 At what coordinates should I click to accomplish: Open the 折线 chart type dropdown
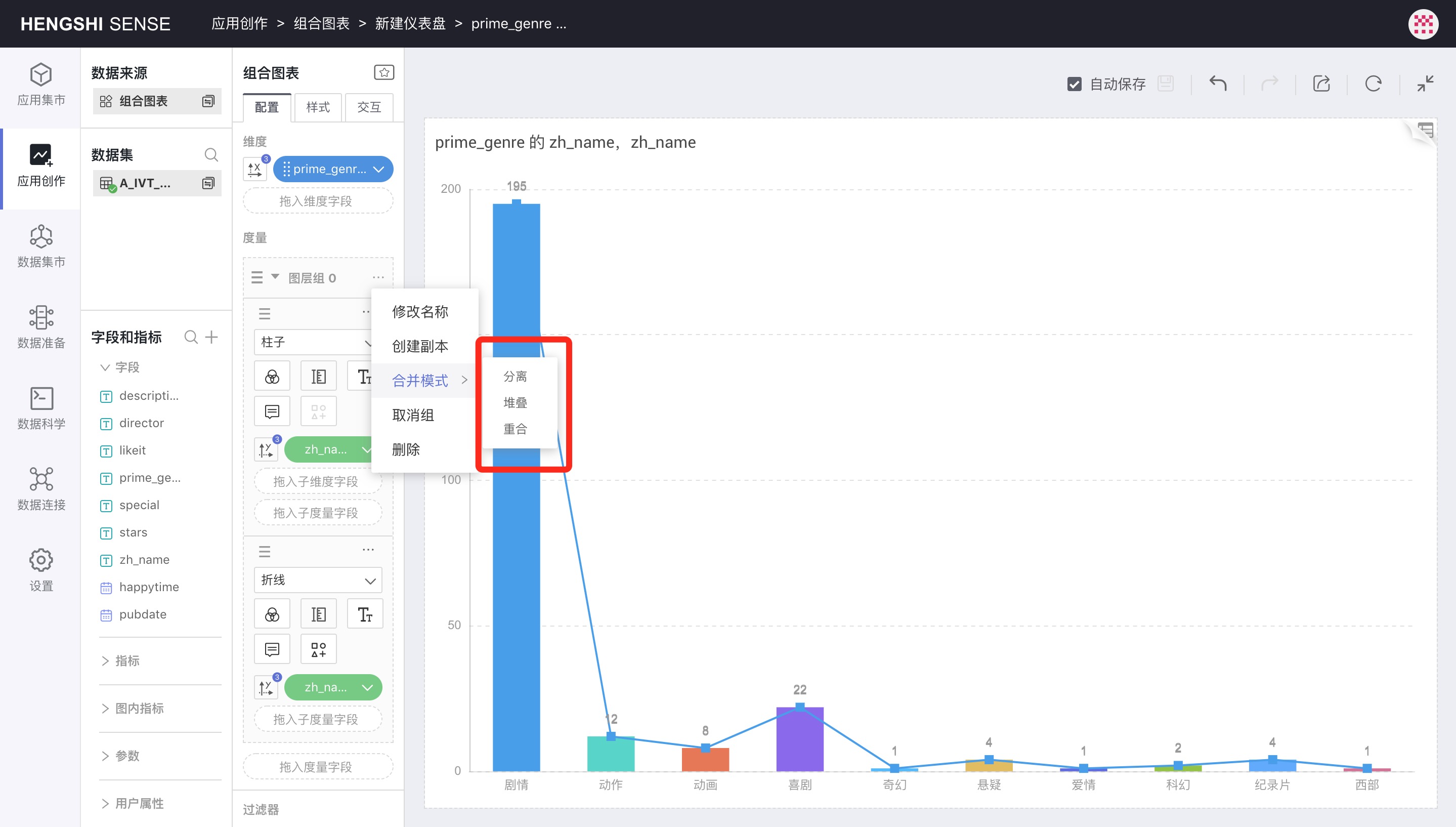click(318, 580)
